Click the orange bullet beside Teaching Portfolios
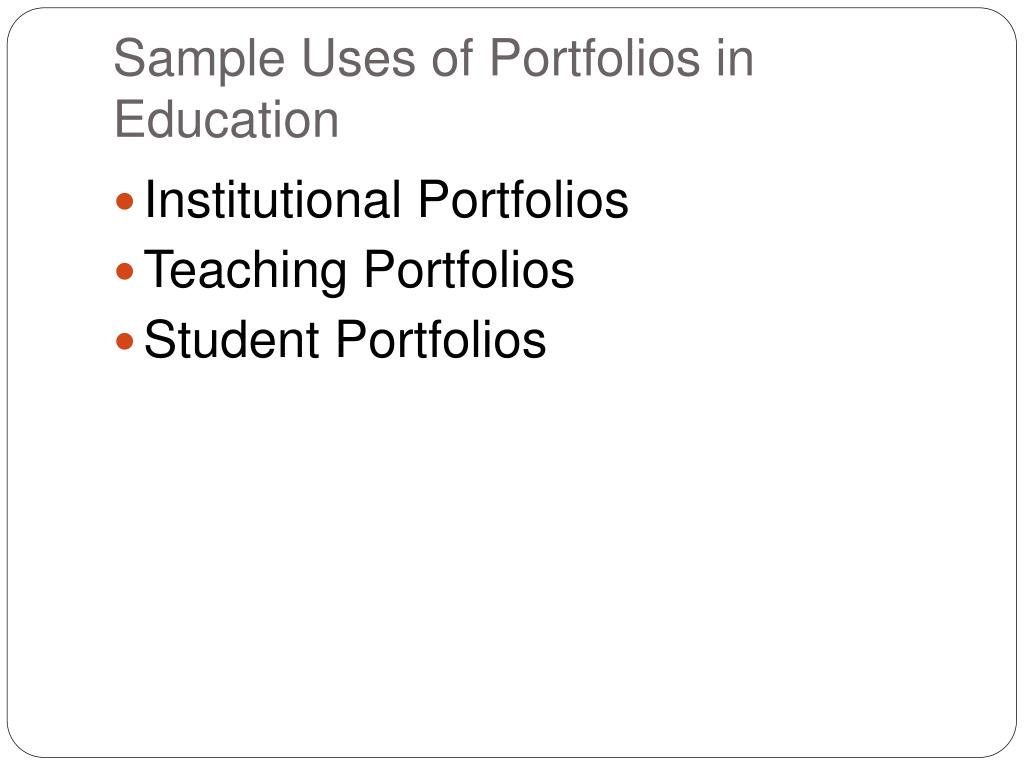1024x768 pixels. pyautogui.click(x=124, y=271)
